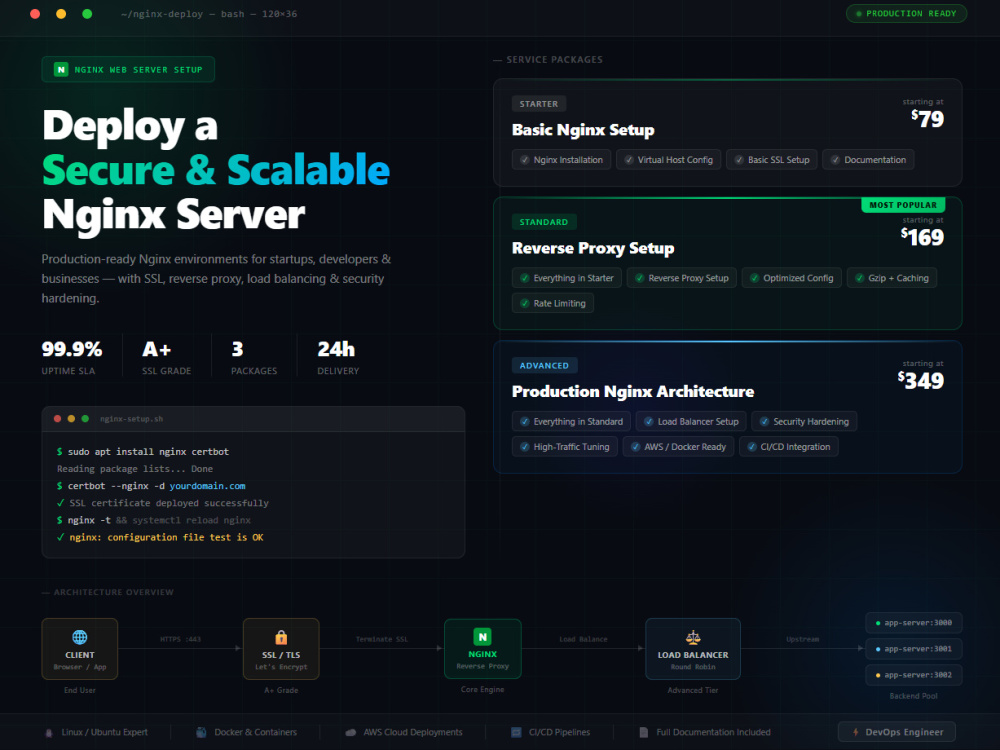Click the lightning bolt icon beside DevOps Engineer

tap(856, 732)
